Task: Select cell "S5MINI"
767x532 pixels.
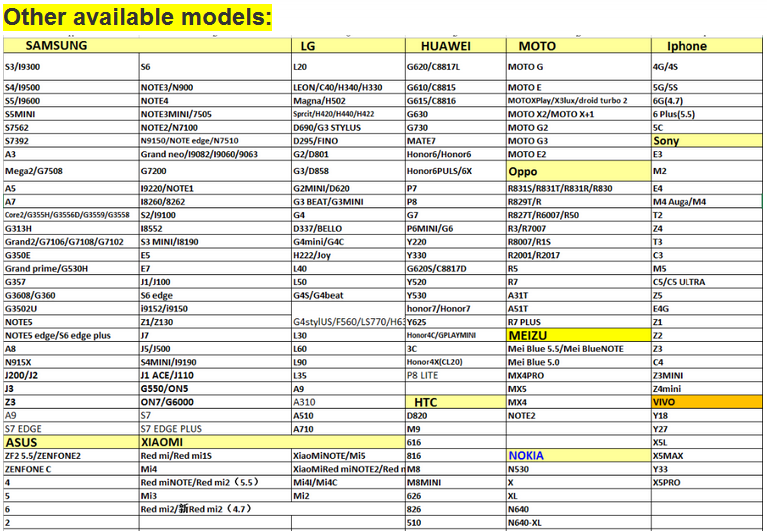Action: (x=71, y=114)
